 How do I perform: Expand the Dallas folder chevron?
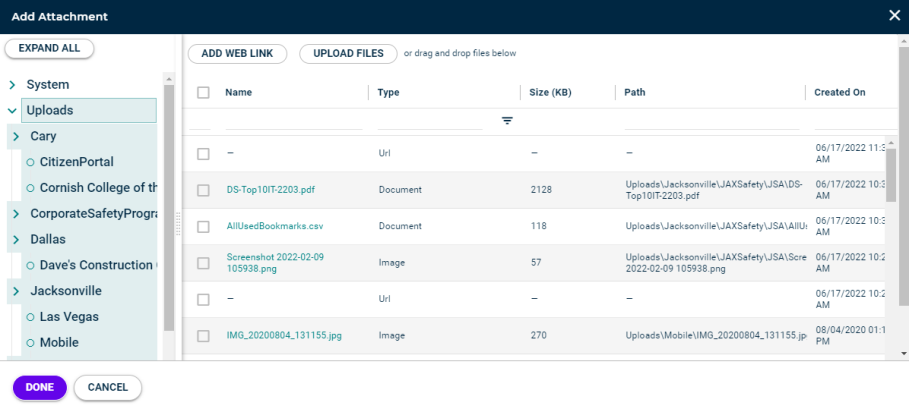pyautogui.click(x=16, y=240)
